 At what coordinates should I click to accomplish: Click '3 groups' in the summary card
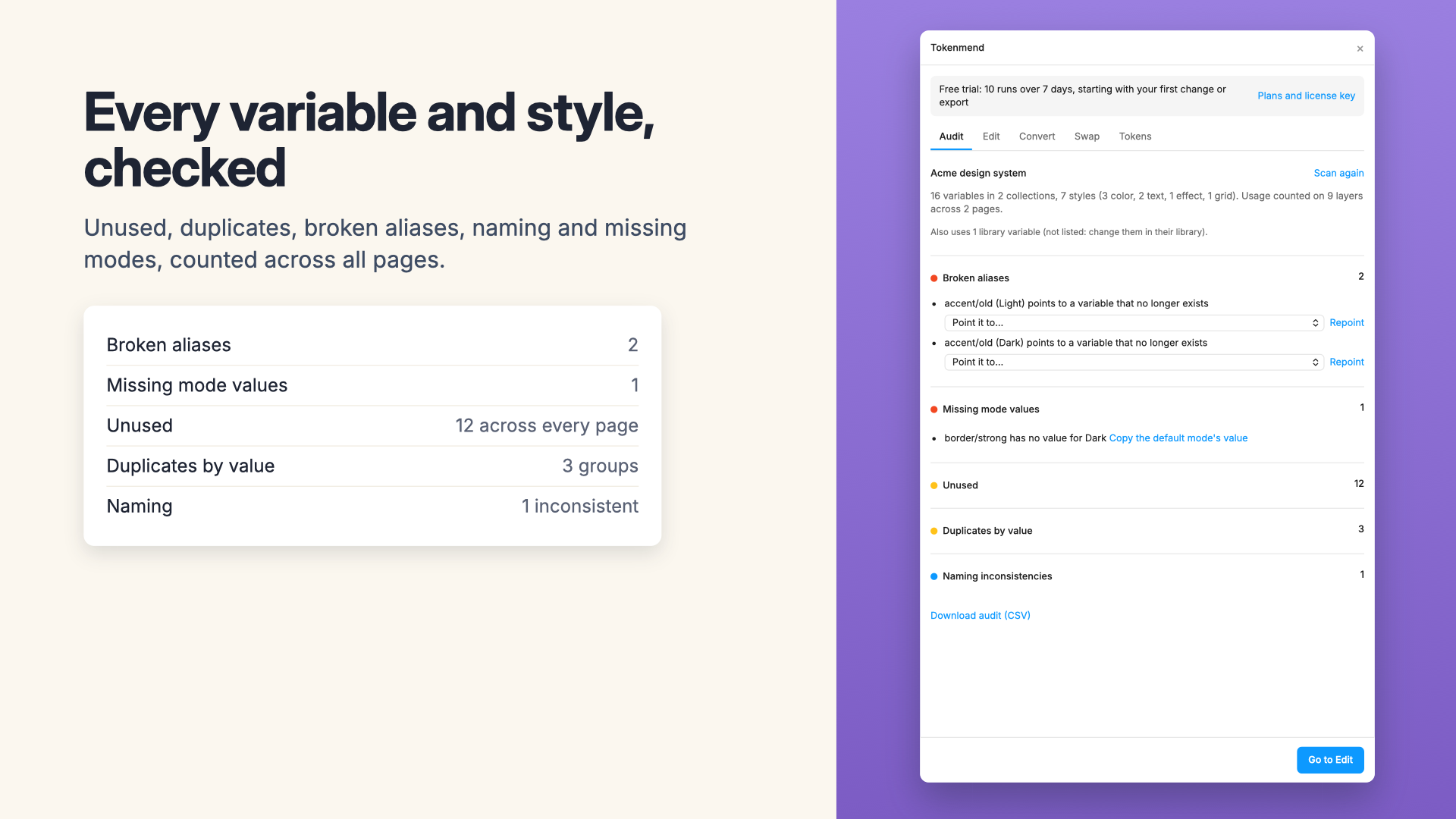(x=600, y=466)
